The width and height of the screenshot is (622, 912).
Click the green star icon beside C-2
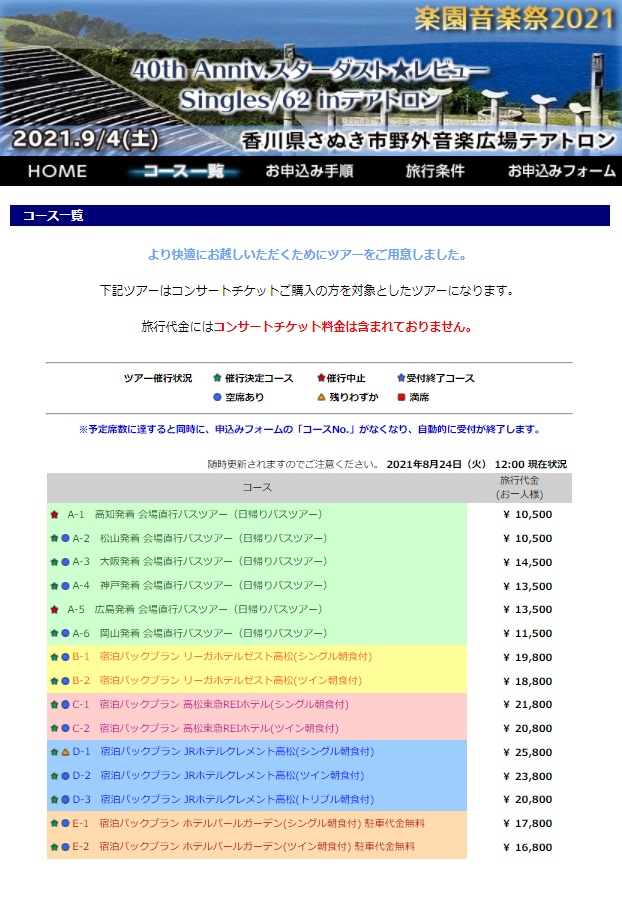[54, 728]
